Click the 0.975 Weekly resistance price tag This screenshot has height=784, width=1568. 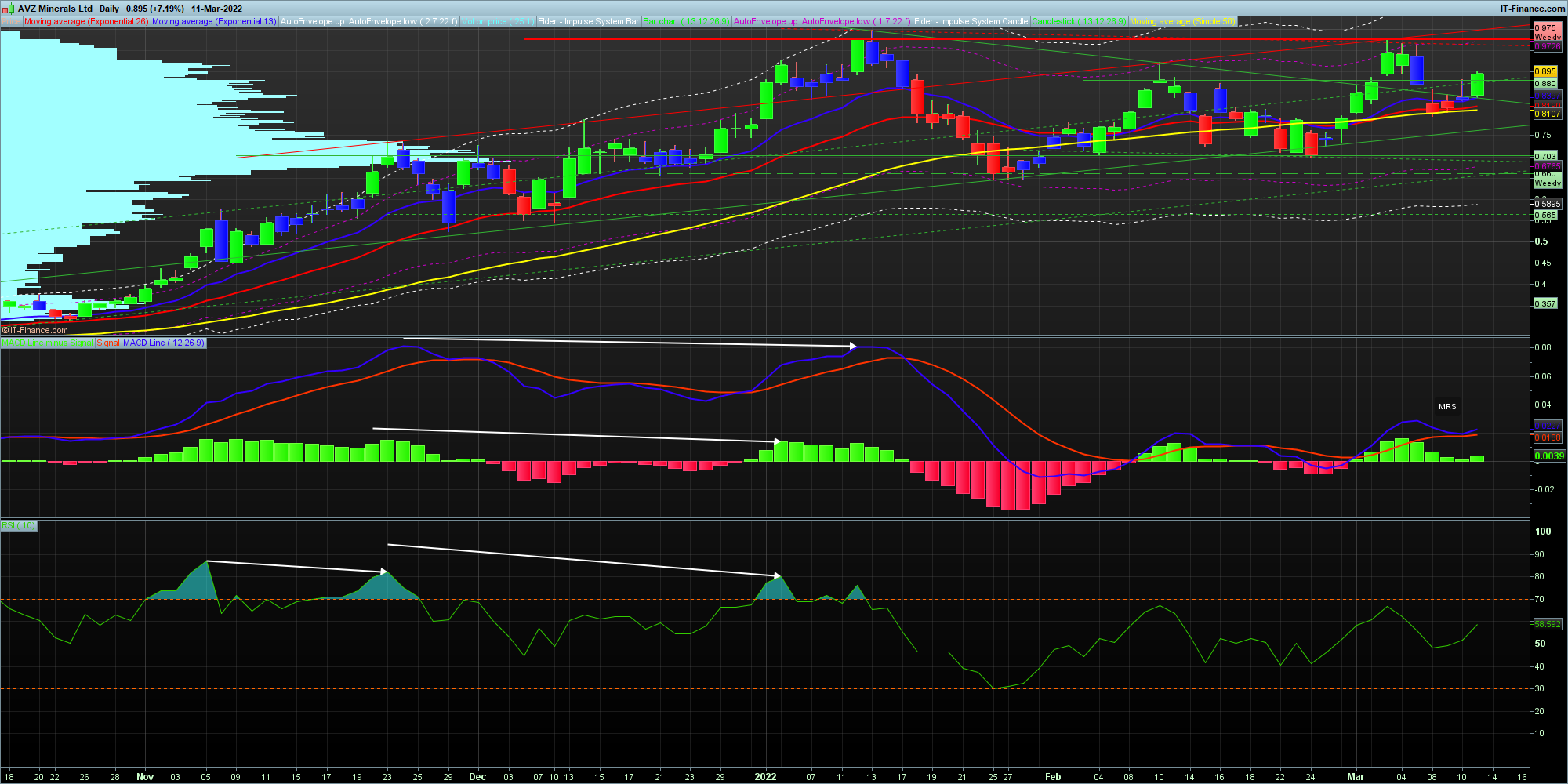1547,32
